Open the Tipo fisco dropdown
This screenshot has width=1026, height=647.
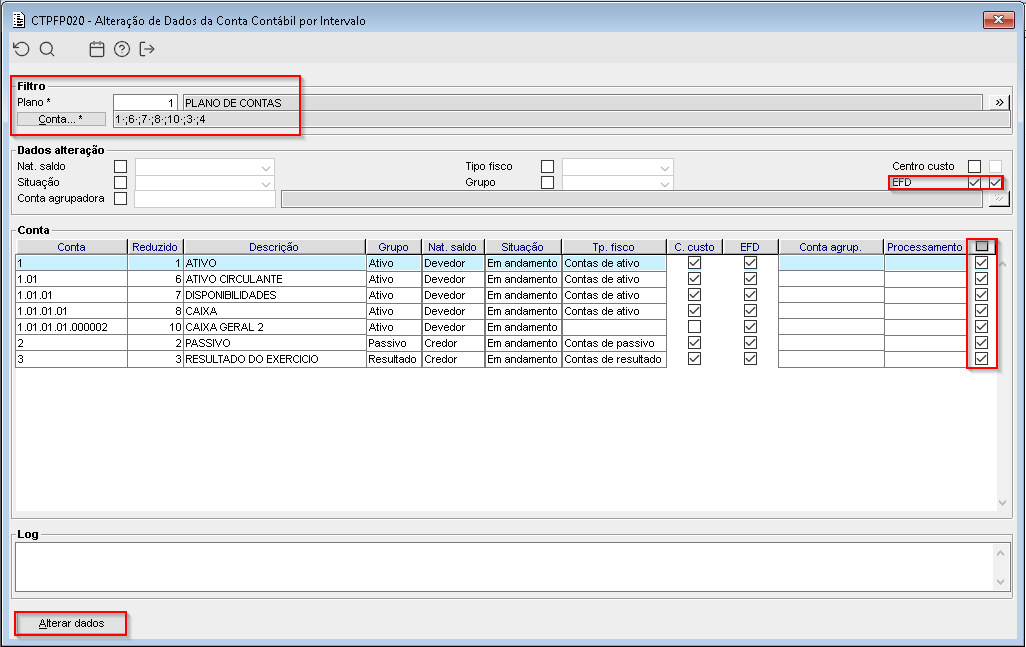tap(618, 167)
